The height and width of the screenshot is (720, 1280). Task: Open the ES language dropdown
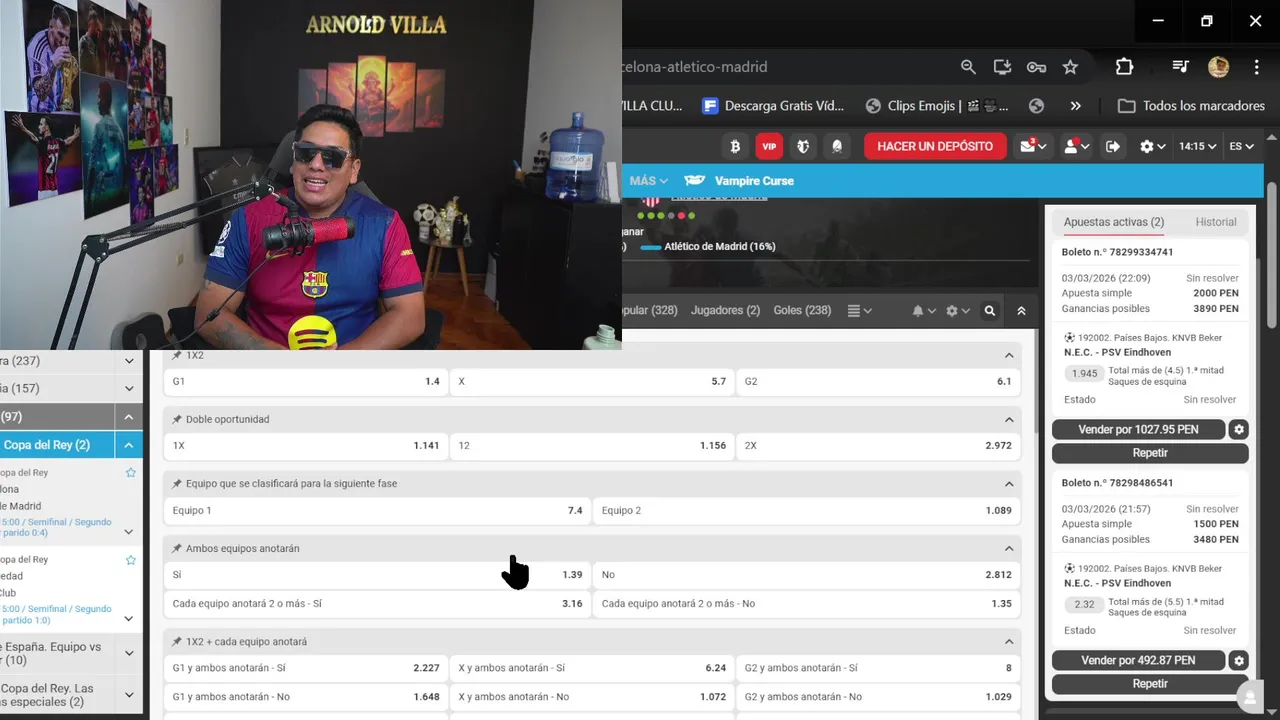point(1242,146)
